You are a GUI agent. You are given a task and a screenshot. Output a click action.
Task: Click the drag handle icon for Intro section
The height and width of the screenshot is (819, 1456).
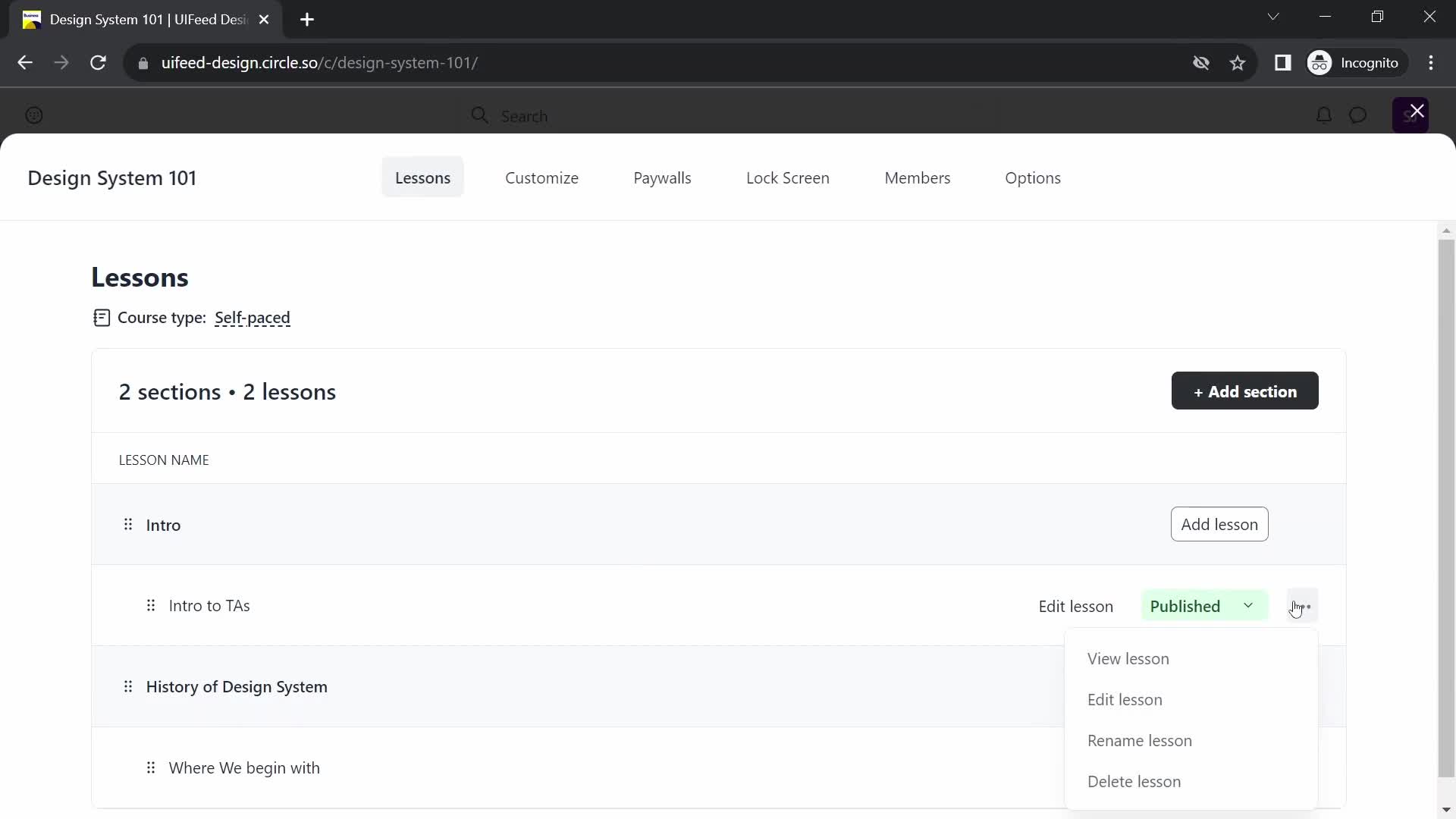pos(128,524)
